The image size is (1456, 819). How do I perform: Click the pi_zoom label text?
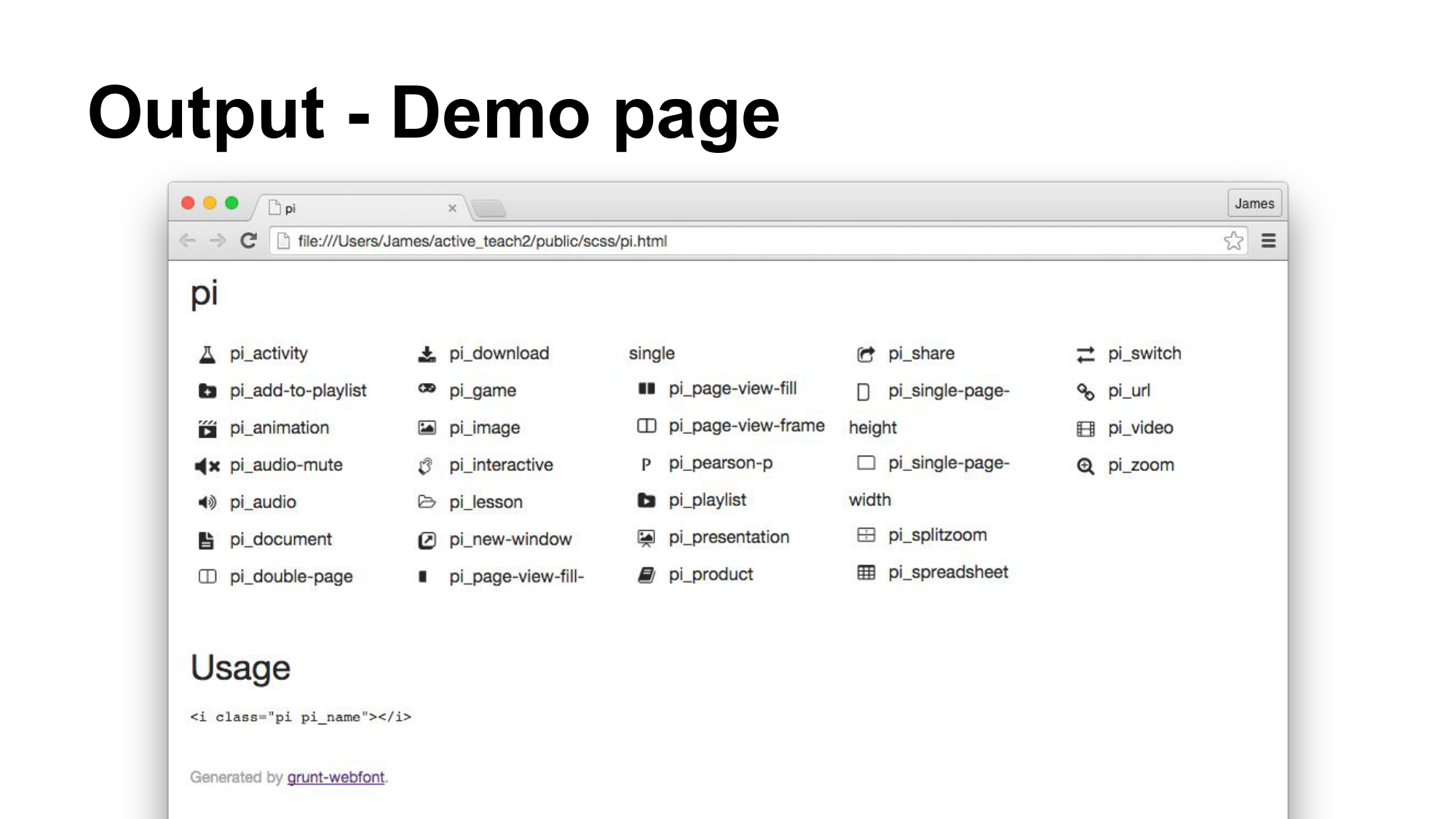pos(1141,465)
